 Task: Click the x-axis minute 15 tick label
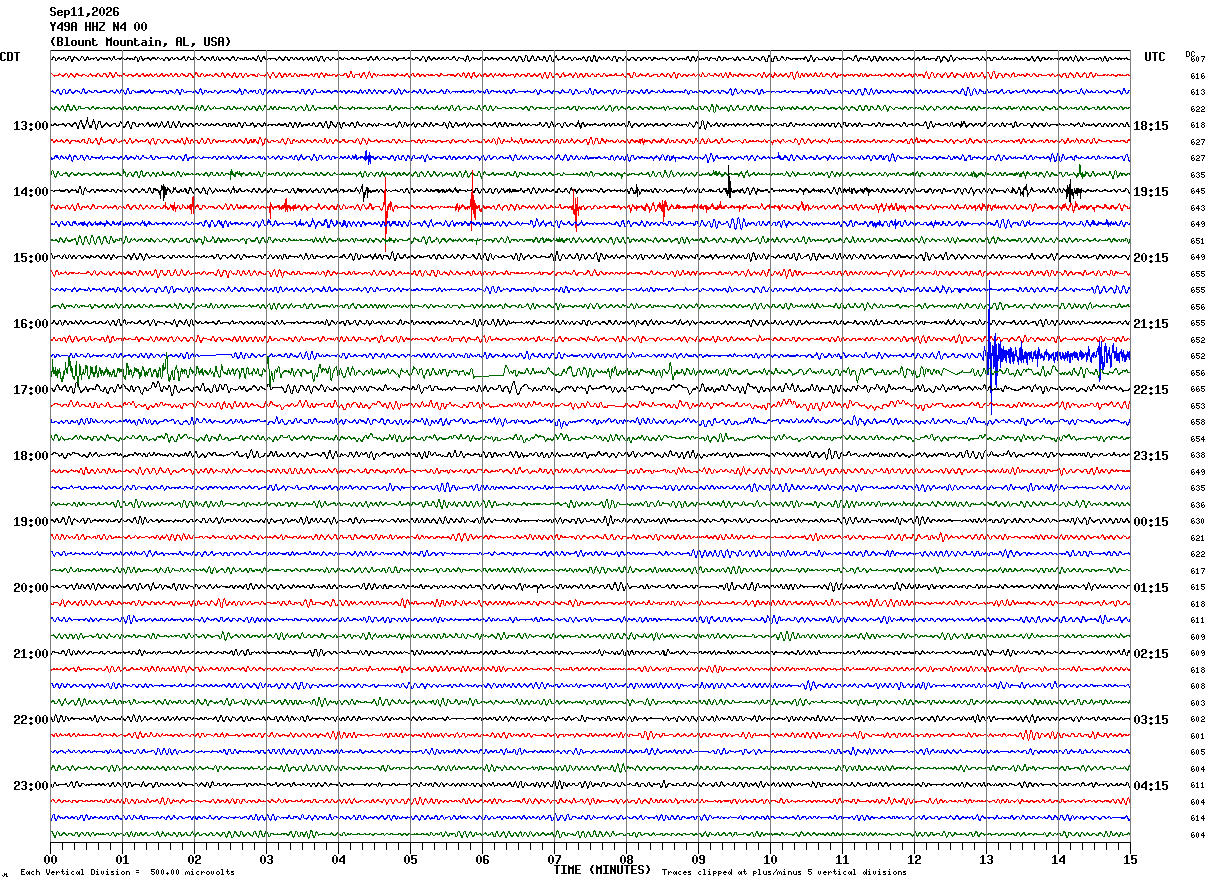[1129, 860]
